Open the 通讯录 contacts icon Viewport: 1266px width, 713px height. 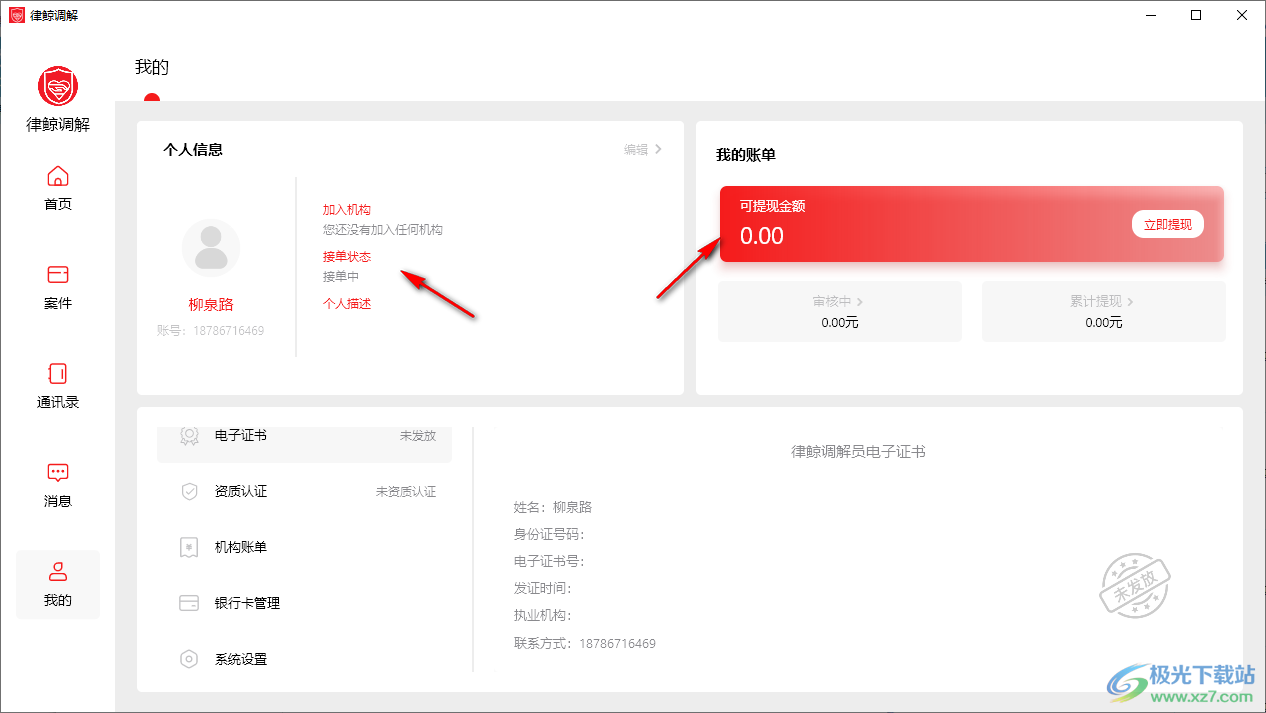point(58,374)
